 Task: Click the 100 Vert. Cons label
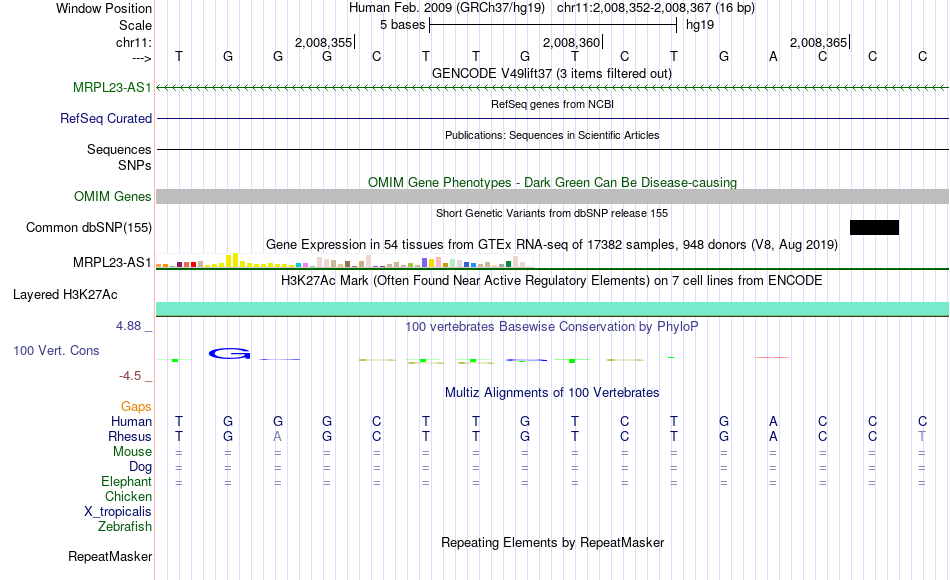(x=56, y=350)
